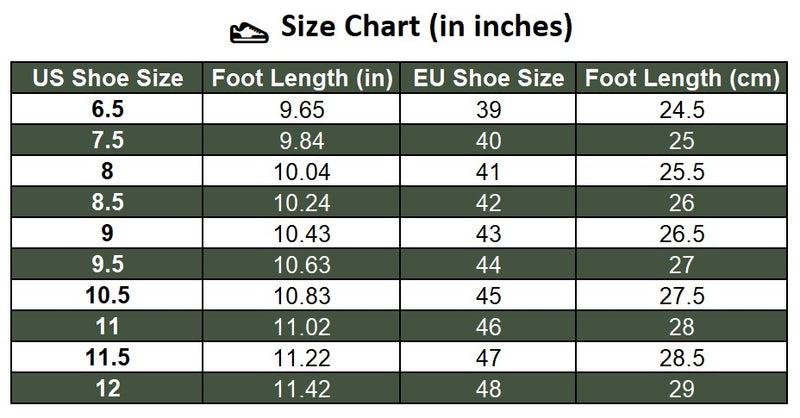Screen dimensions: 800x418
Task: Click EU size 43 cell
Action: coord(488,234)
